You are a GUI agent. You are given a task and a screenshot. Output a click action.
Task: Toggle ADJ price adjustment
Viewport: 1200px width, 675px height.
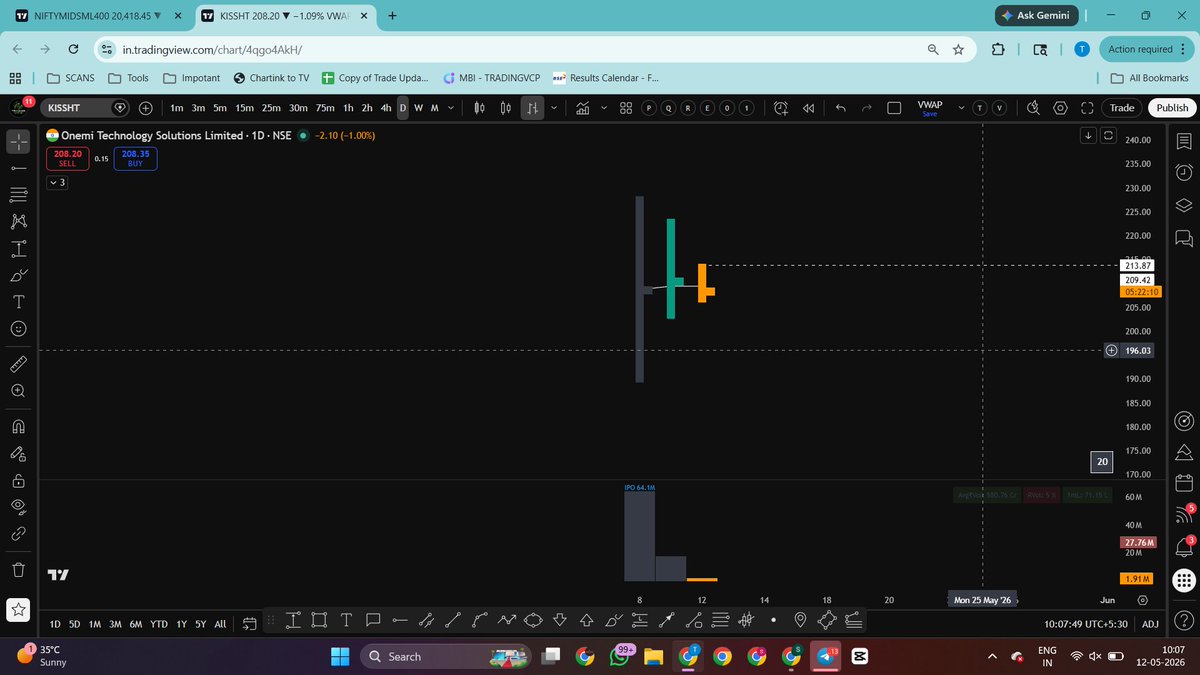point(1150,624)
